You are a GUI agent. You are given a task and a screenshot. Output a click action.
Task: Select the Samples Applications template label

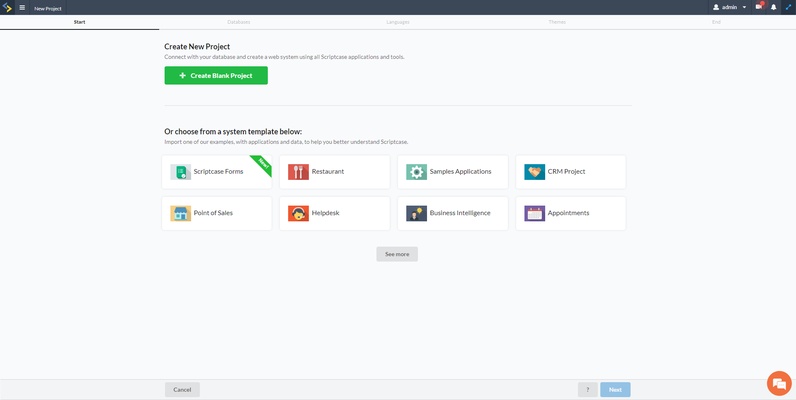[x=460, y=172]
